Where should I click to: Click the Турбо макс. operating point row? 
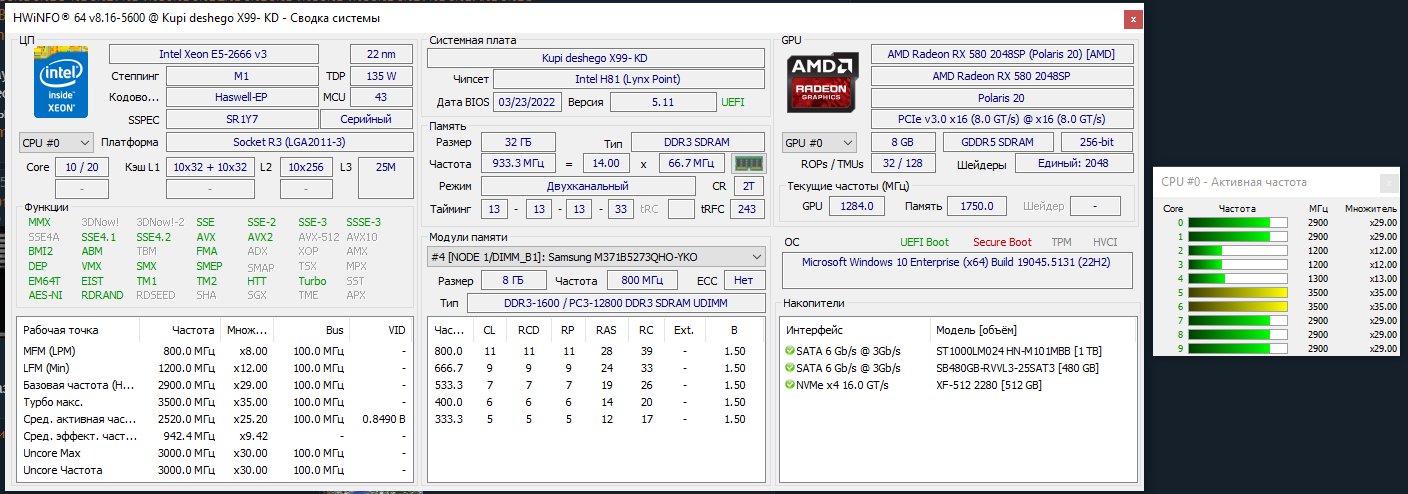click(215, 402)
